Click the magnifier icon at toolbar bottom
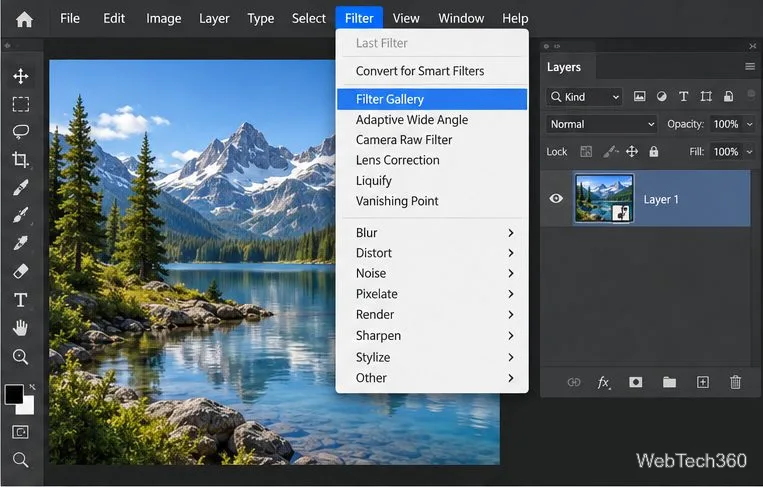Screen dimensions: 763x487 coord(20,460)
